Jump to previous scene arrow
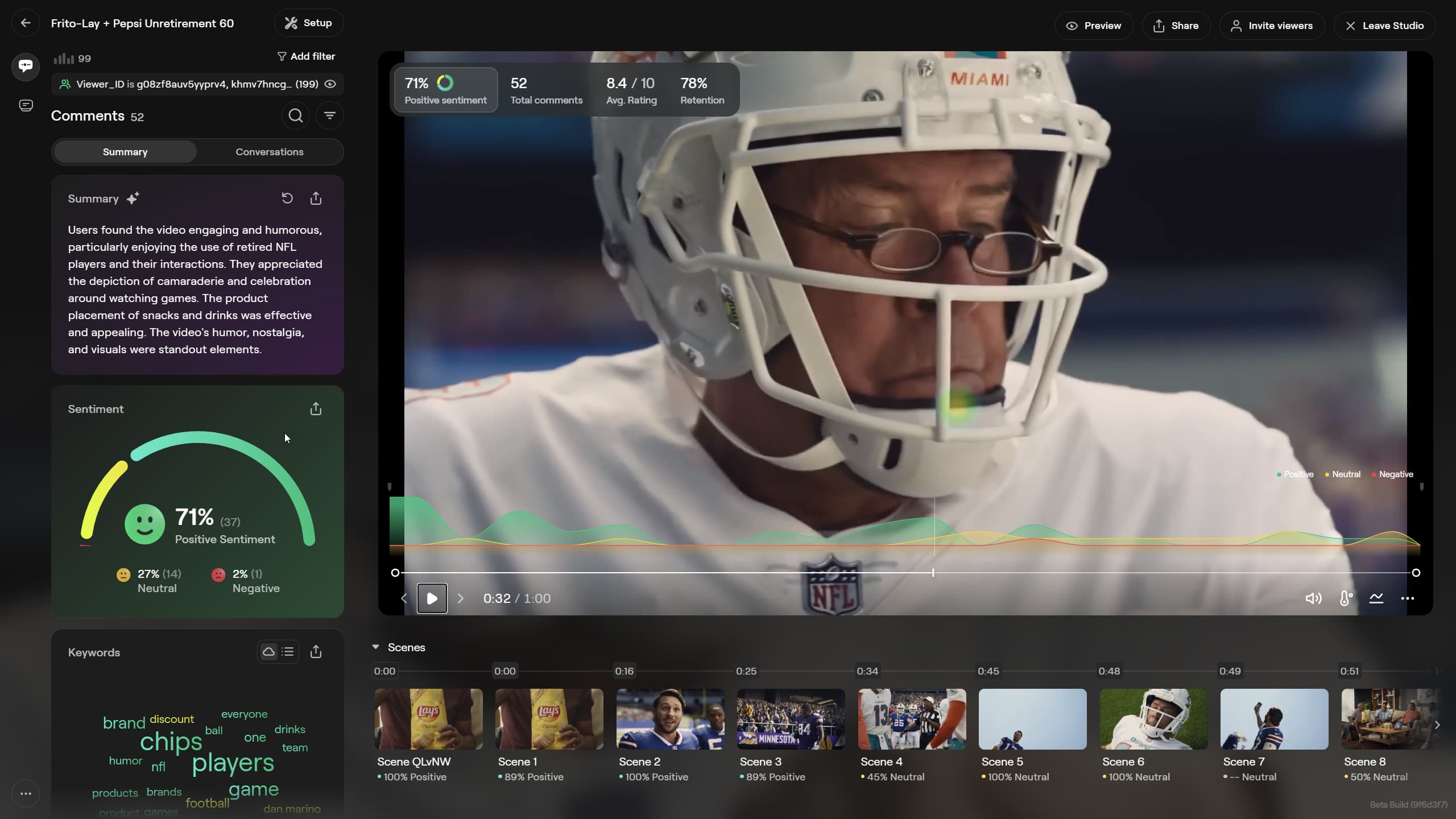The height and width of the screenshot is (819, 1456). (x=404, y=598)
